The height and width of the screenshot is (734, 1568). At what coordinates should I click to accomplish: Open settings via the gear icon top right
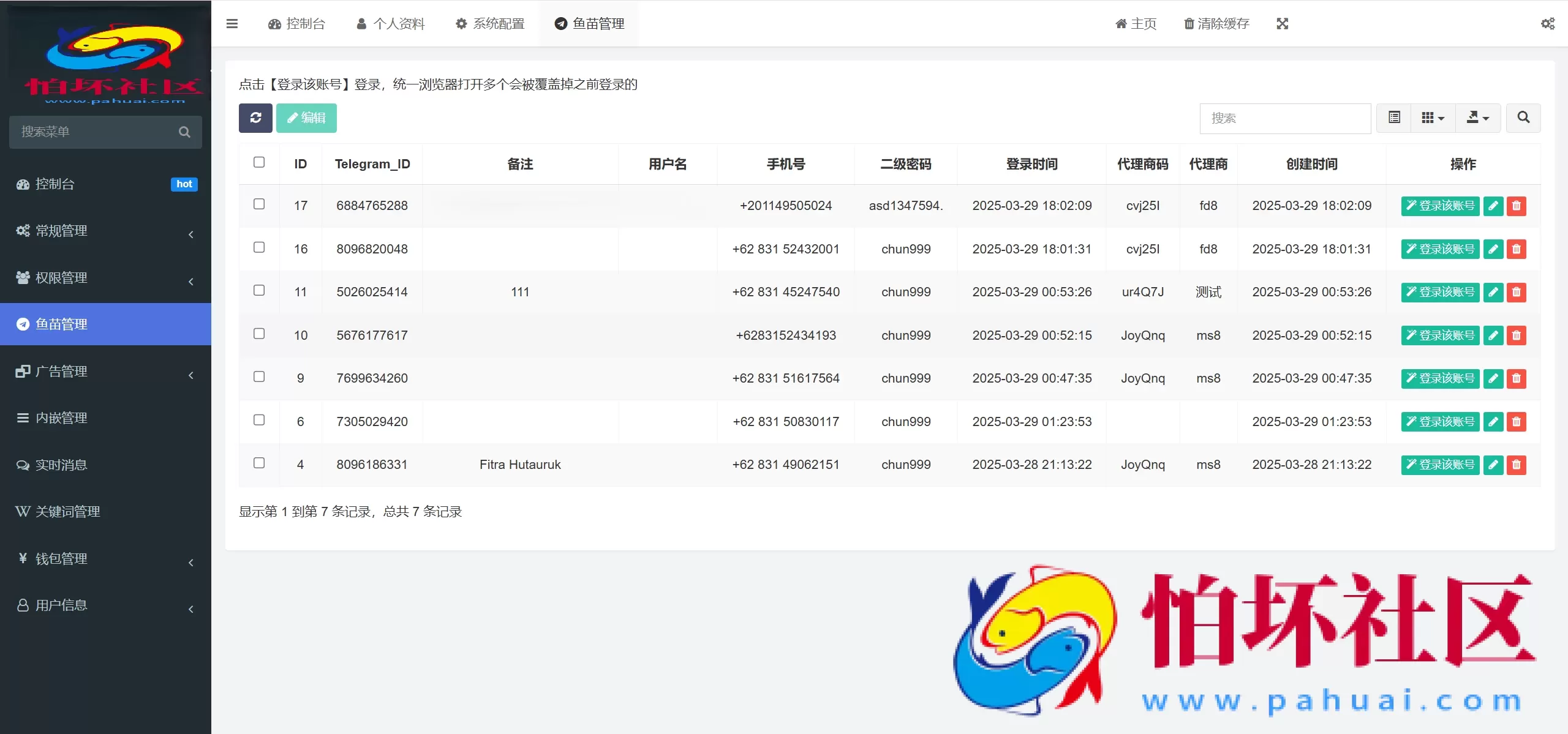pyautogui.click(x=1549, y=23)
